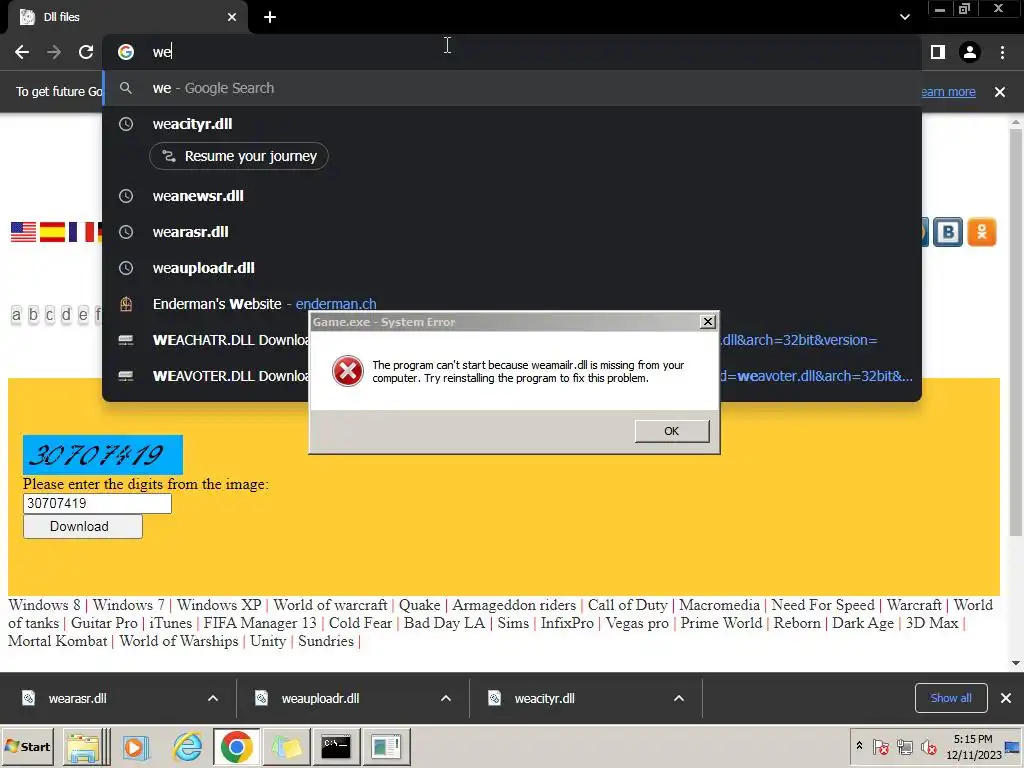Open the Sundries link

pos(326,641)
